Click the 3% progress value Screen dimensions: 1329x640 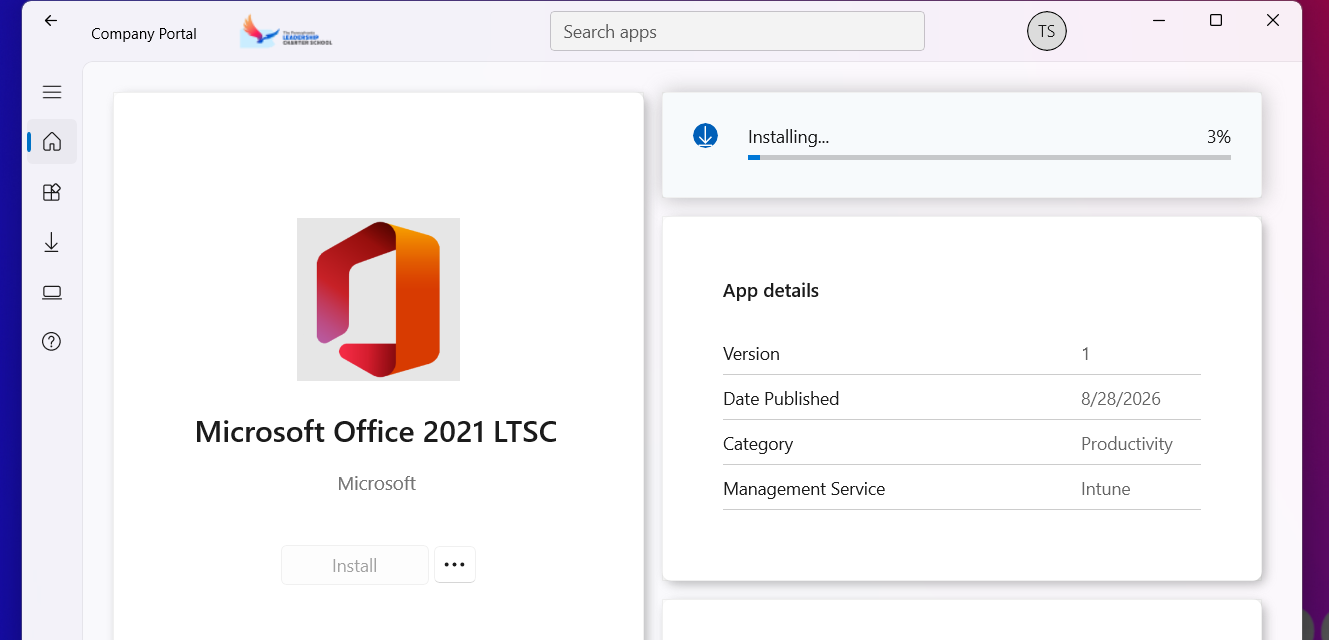[x=1218, y=137]
